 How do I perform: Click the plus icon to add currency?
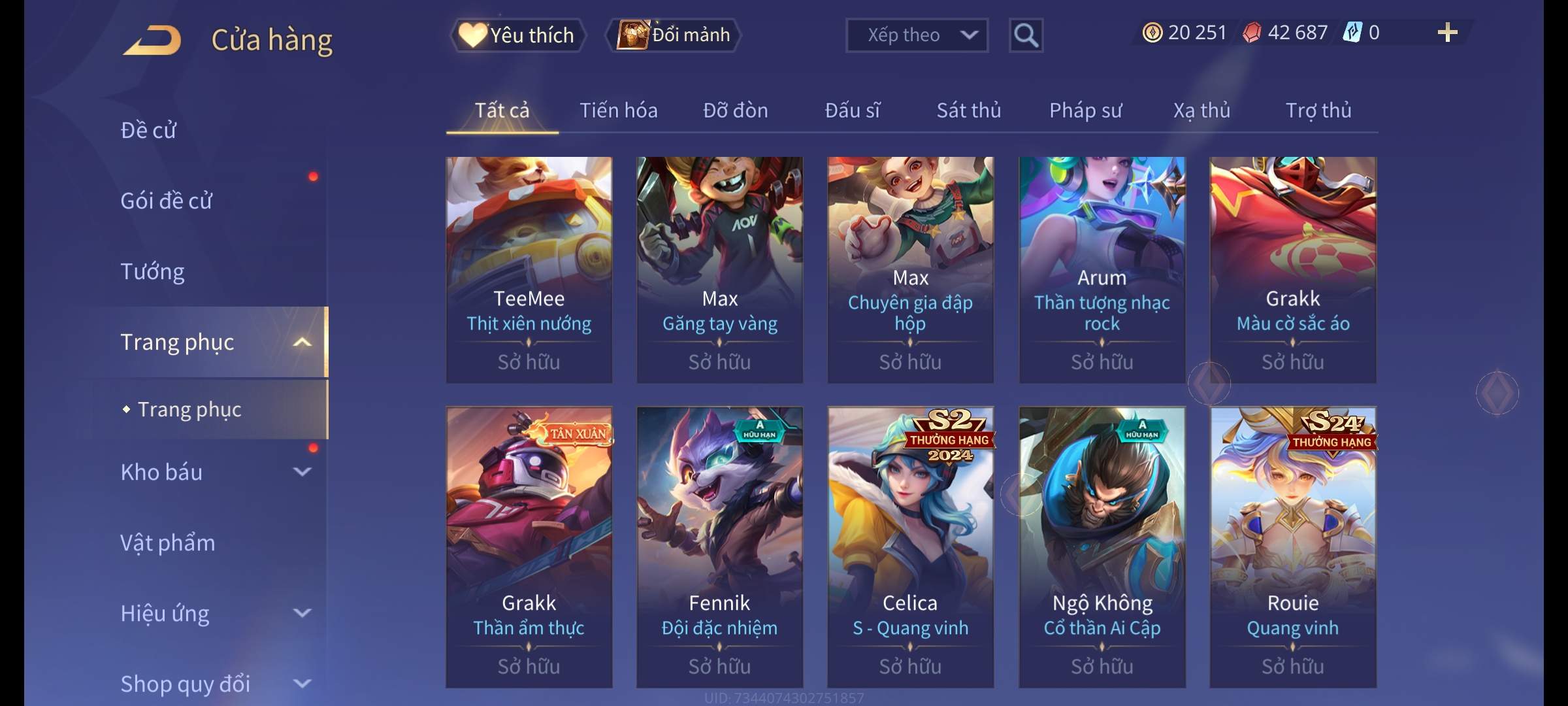tap(1448, 33)
